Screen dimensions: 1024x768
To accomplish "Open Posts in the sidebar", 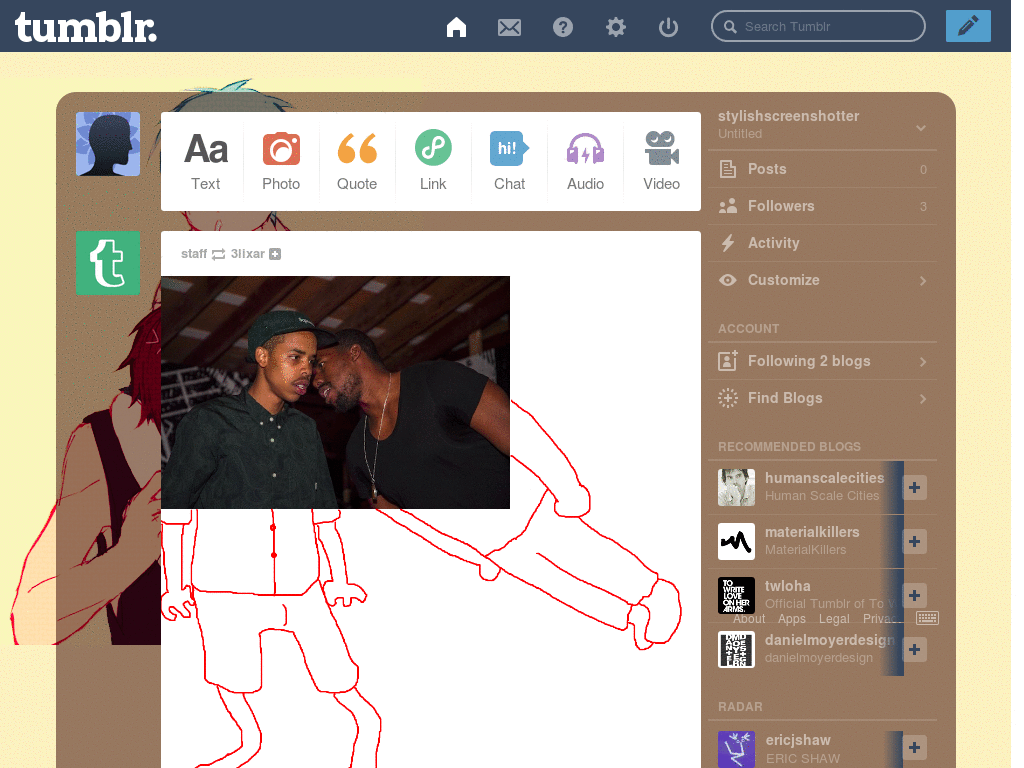I will click(x=822, y=169).
